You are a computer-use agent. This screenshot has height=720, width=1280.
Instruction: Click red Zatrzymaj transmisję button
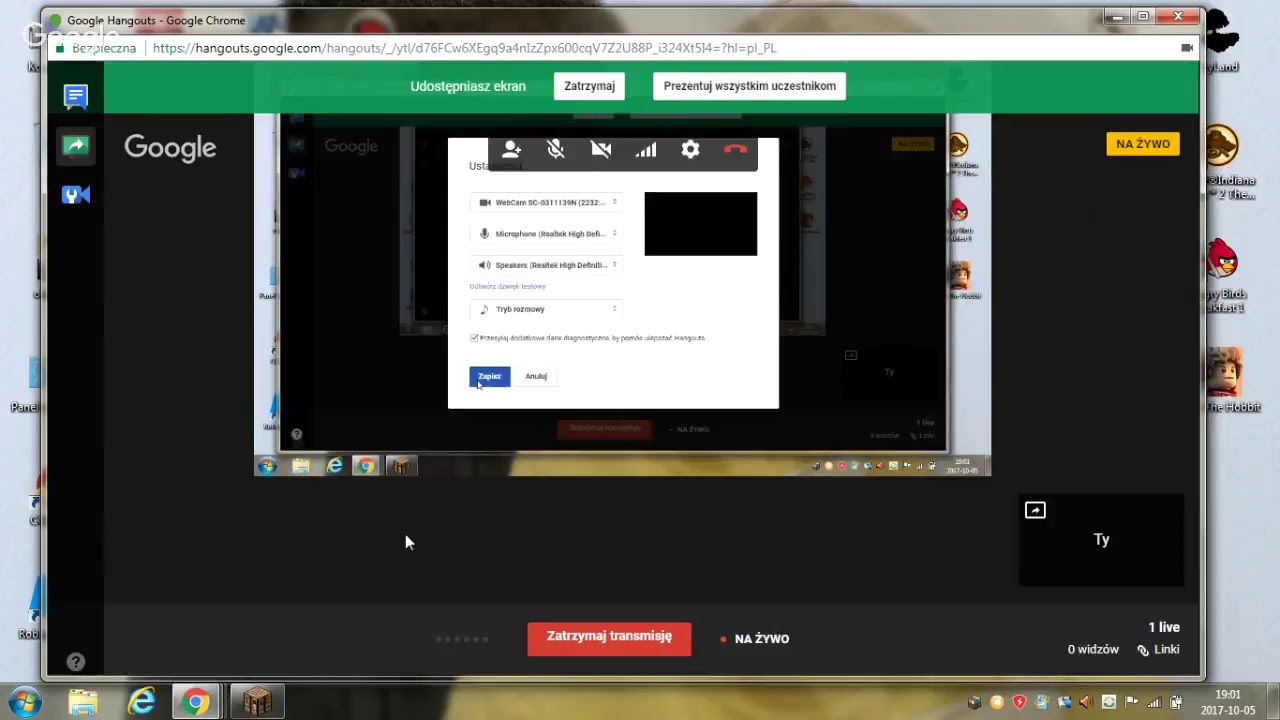[609, 637]
